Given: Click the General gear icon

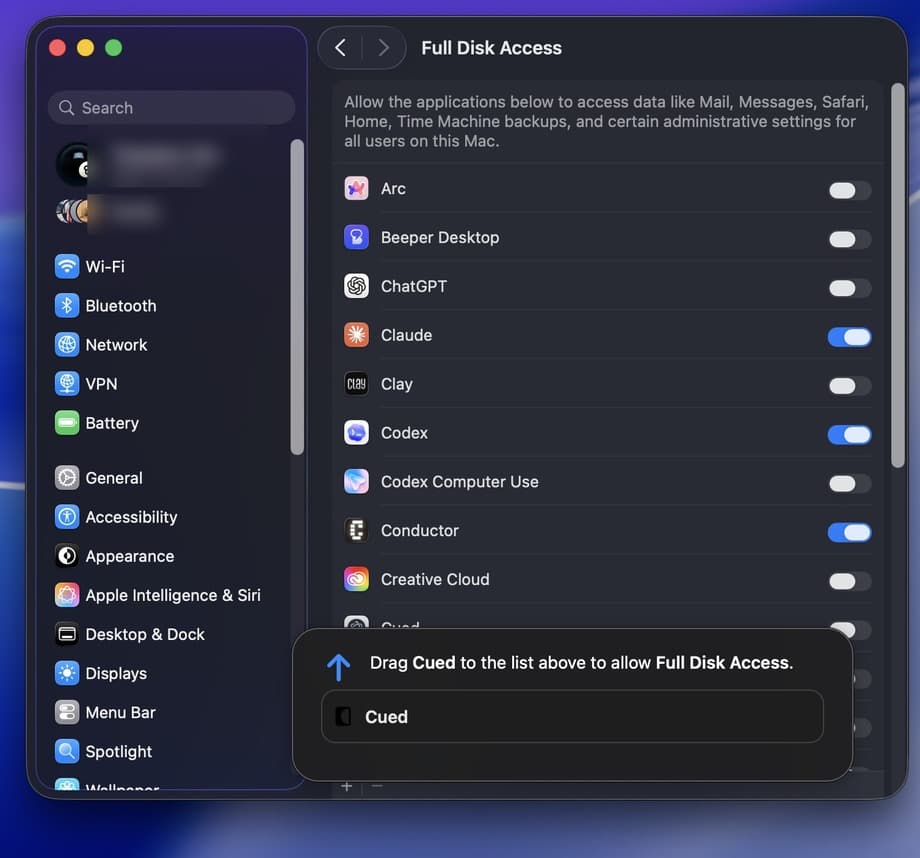Looking at the screenshot, I should [67, 478].
